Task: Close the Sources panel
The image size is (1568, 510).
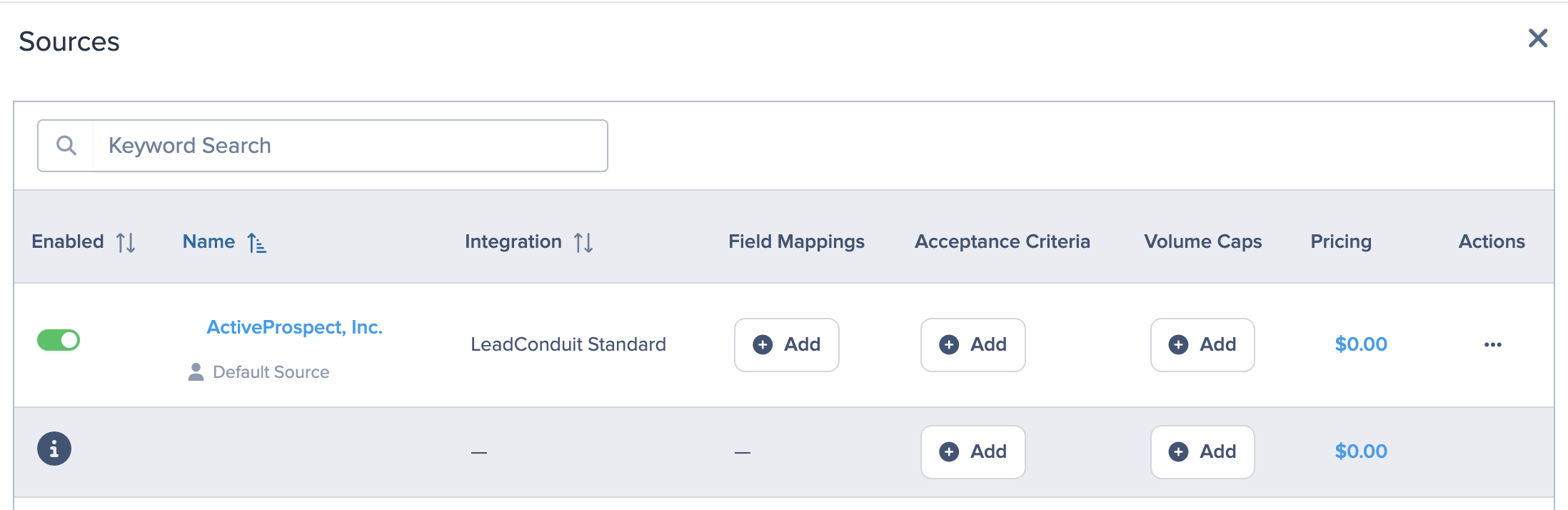Action: pos(1537,39)
